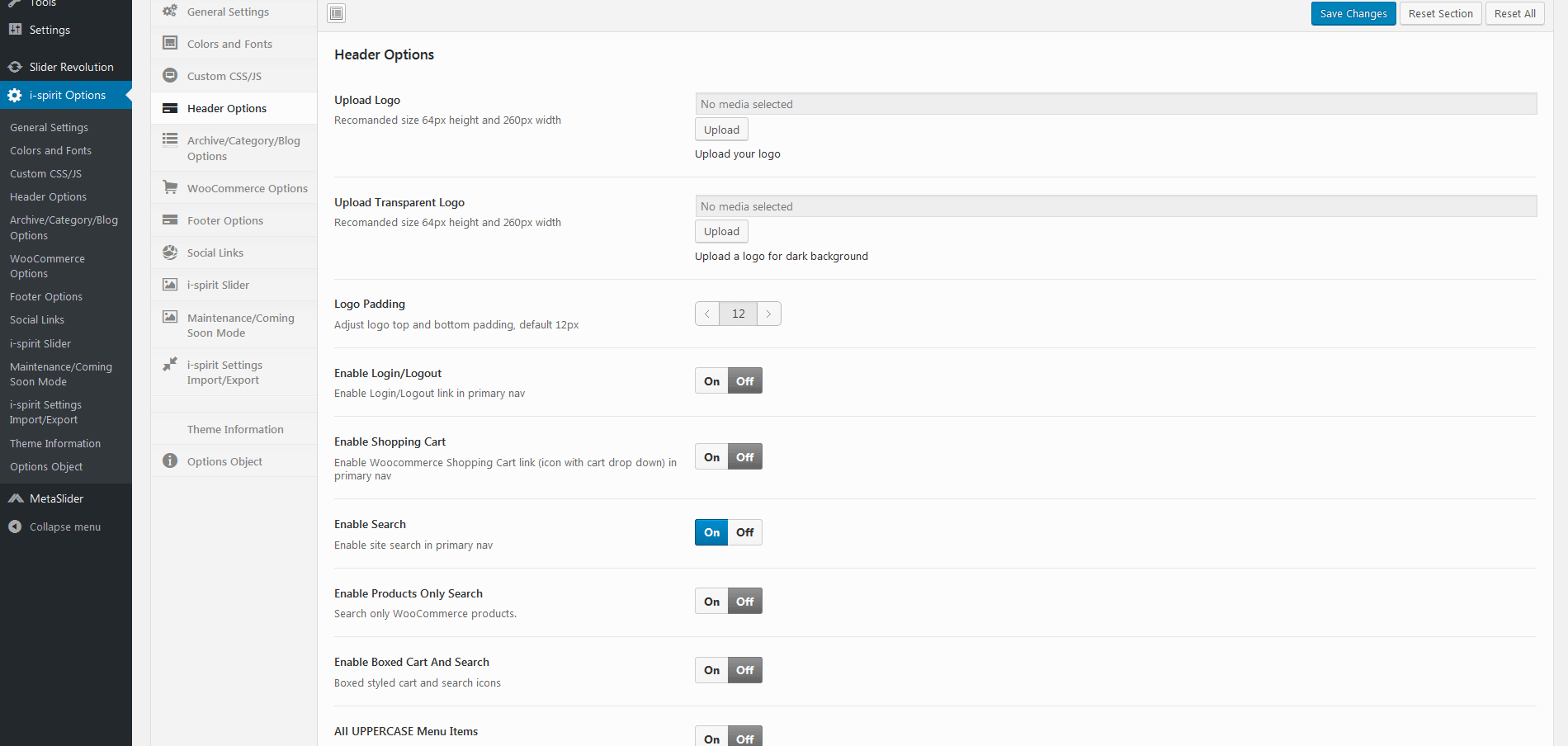Click the Slider Revolution refresh icon in admin menu
The height and width of the screenshot is (746, 1568).
(15, 67)
